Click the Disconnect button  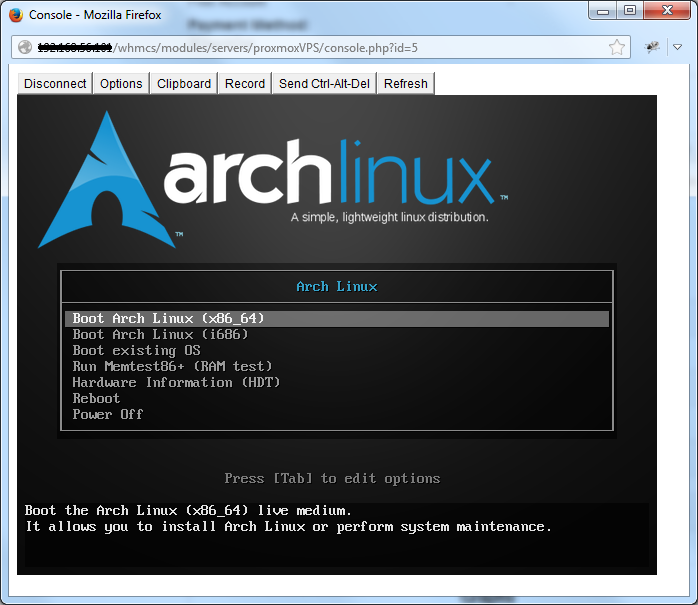(55, 84)
